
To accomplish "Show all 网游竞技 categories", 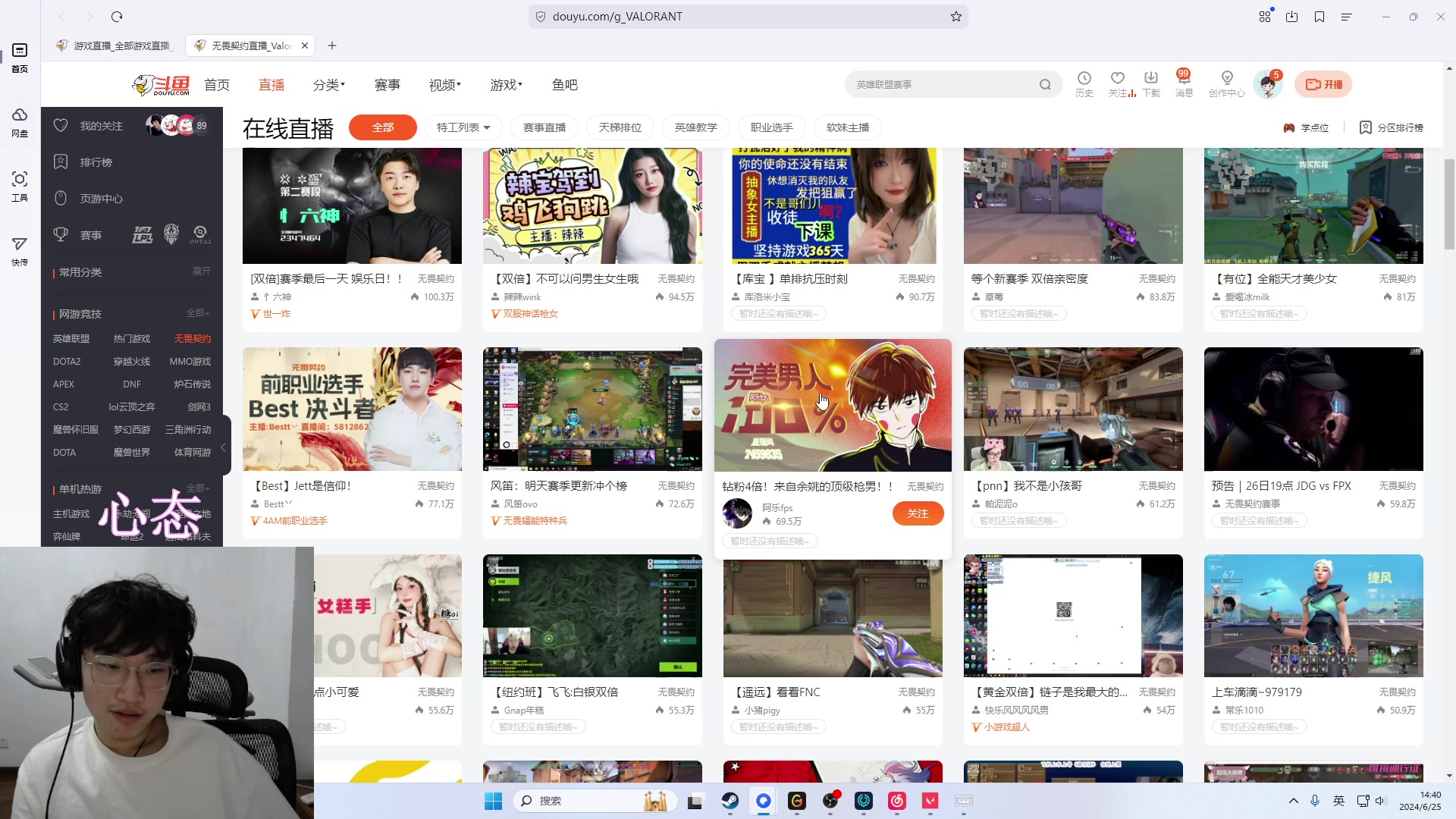I will [x=198, y=313].
